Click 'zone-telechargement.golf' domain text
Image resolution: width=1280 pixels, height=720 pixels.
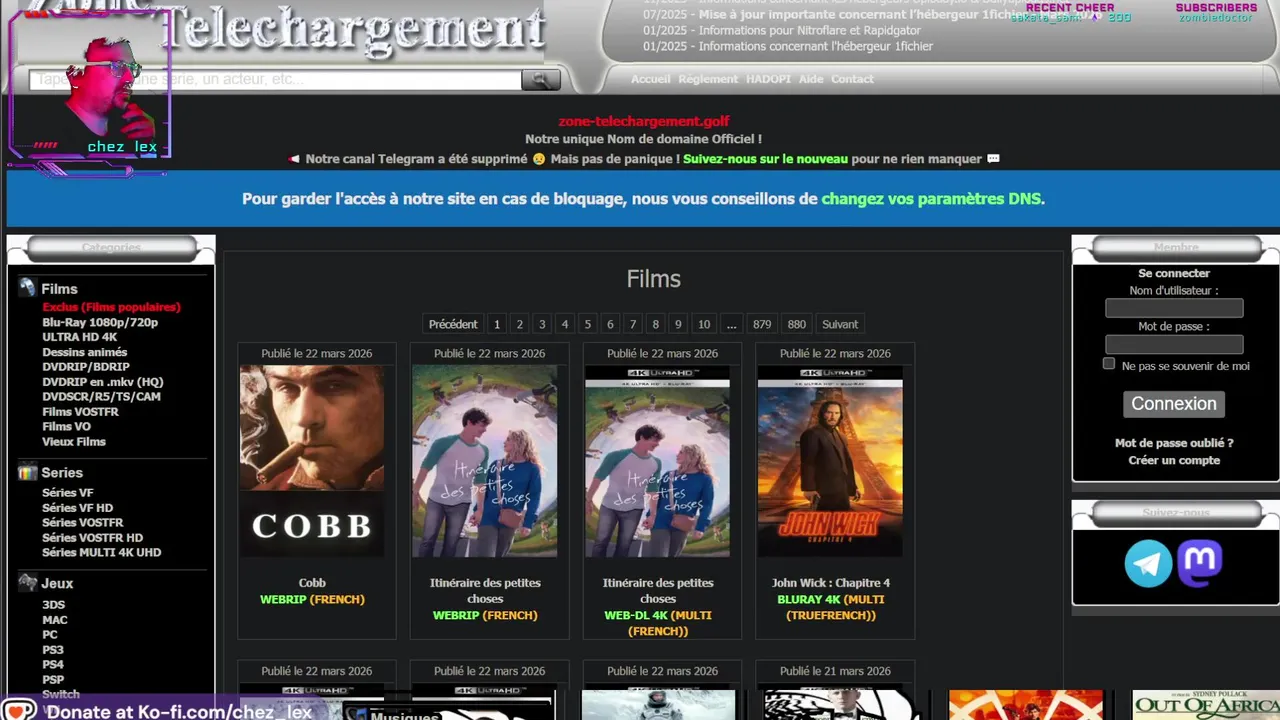[644, 122]
